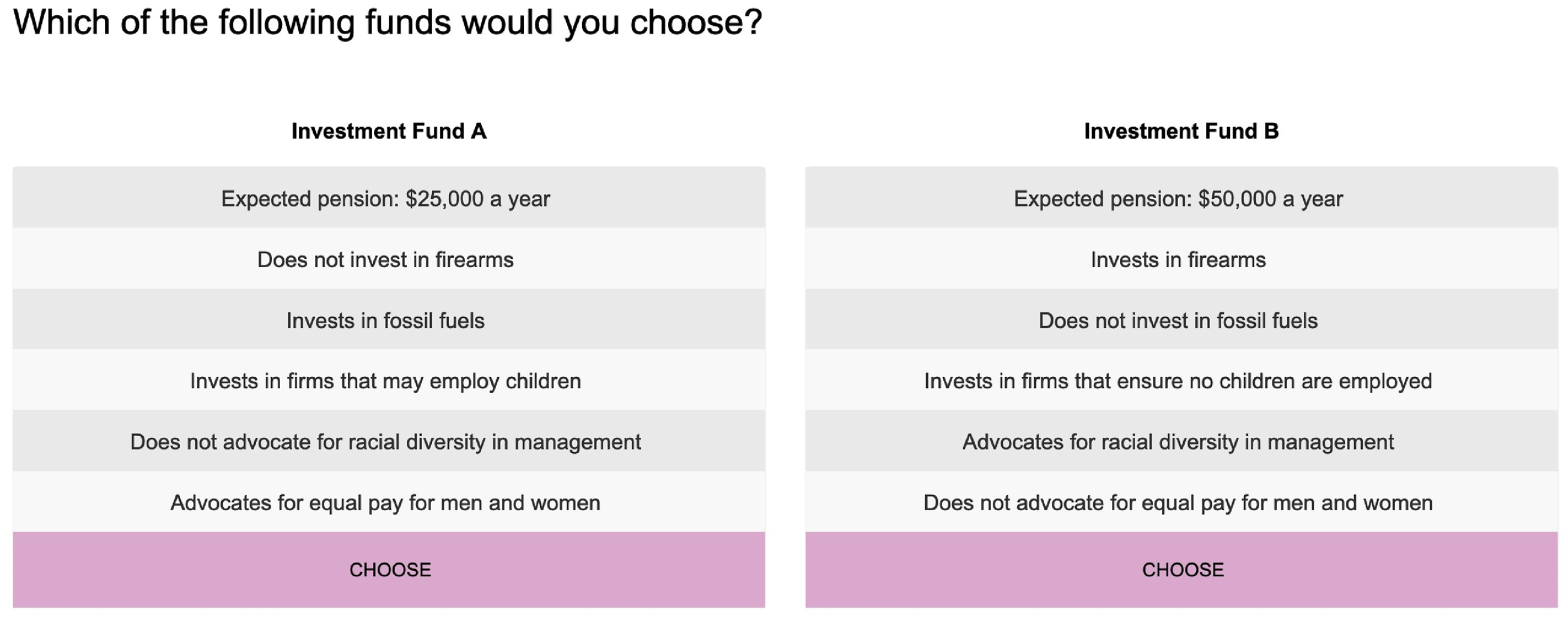
Task: Click the '$25,000' amount in Fund A
Action: 445,199
